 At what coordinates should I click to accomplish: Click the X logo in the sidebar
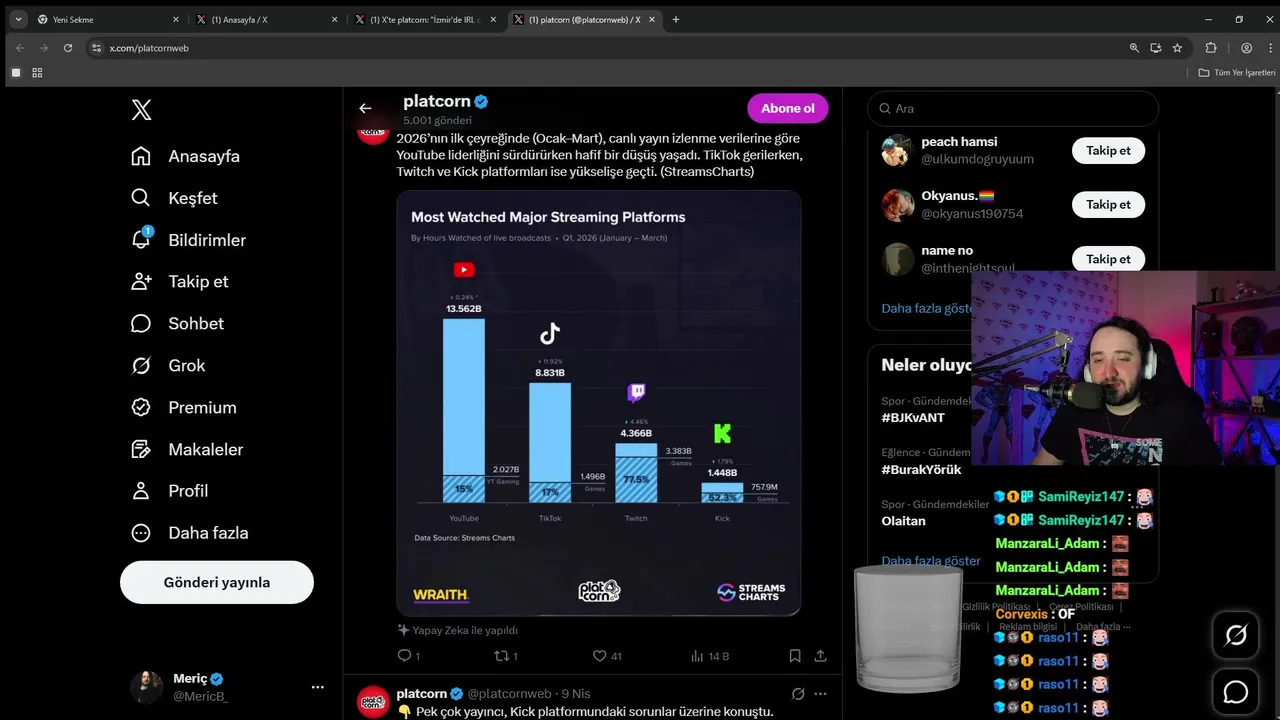click(x=142, y=110)
